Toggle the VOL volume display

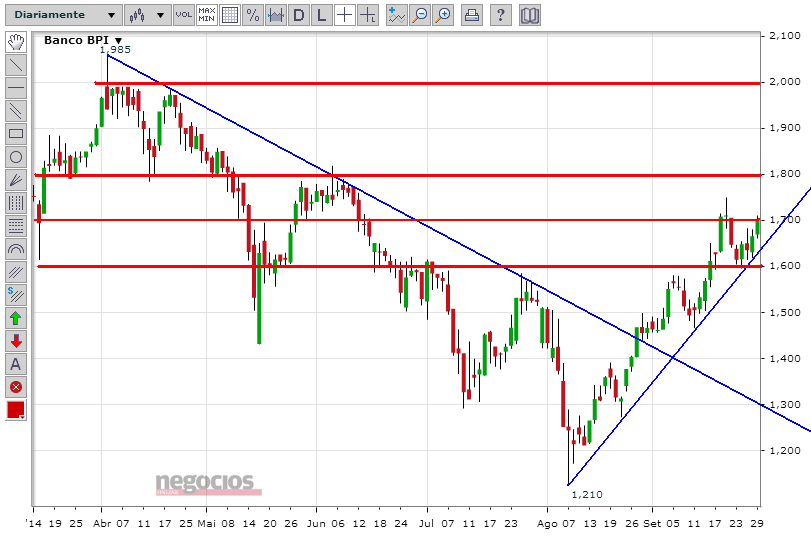tap(184, 15)
